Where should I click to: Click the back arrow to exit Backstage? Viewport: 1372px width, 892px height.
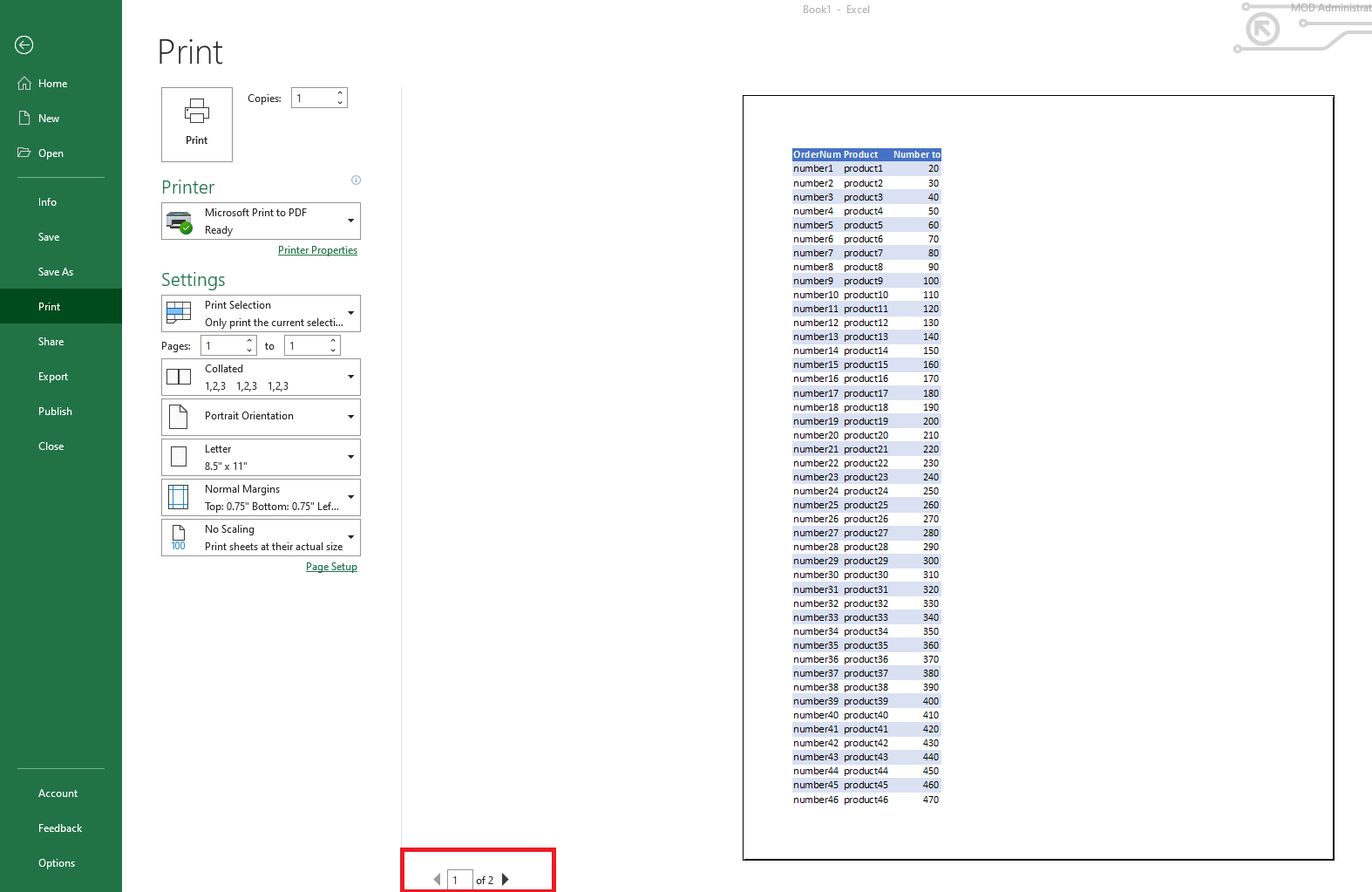pos(24,45)
